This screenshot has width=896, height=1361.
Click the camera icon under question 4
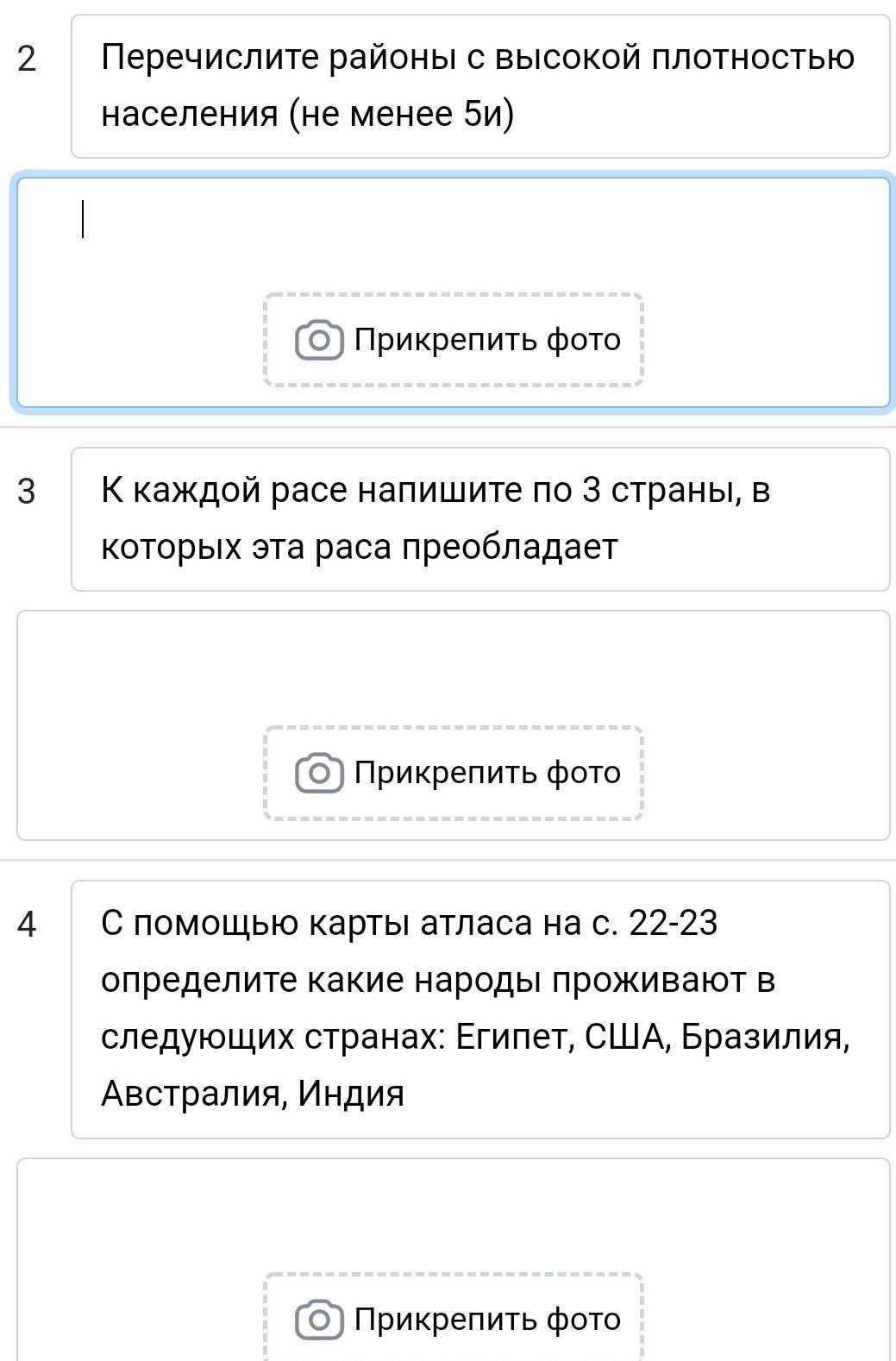(319, 1320)
